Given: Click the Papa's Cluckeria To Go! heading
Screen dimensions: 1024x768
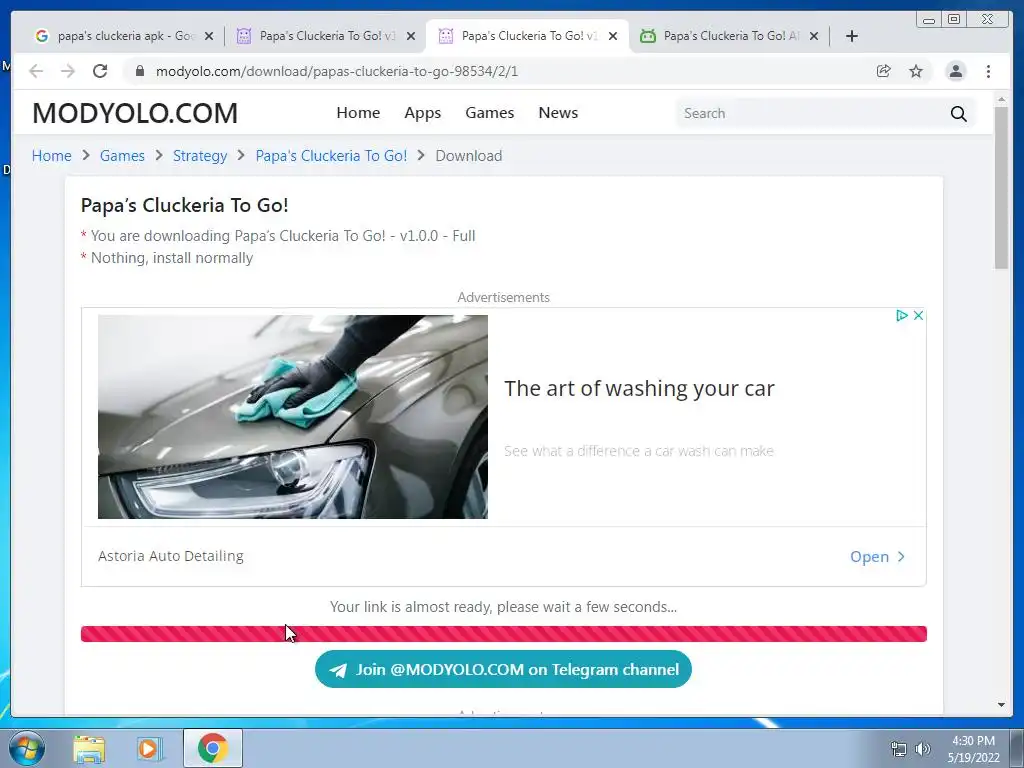Looking at the screenshot, I should pos(185,205).
